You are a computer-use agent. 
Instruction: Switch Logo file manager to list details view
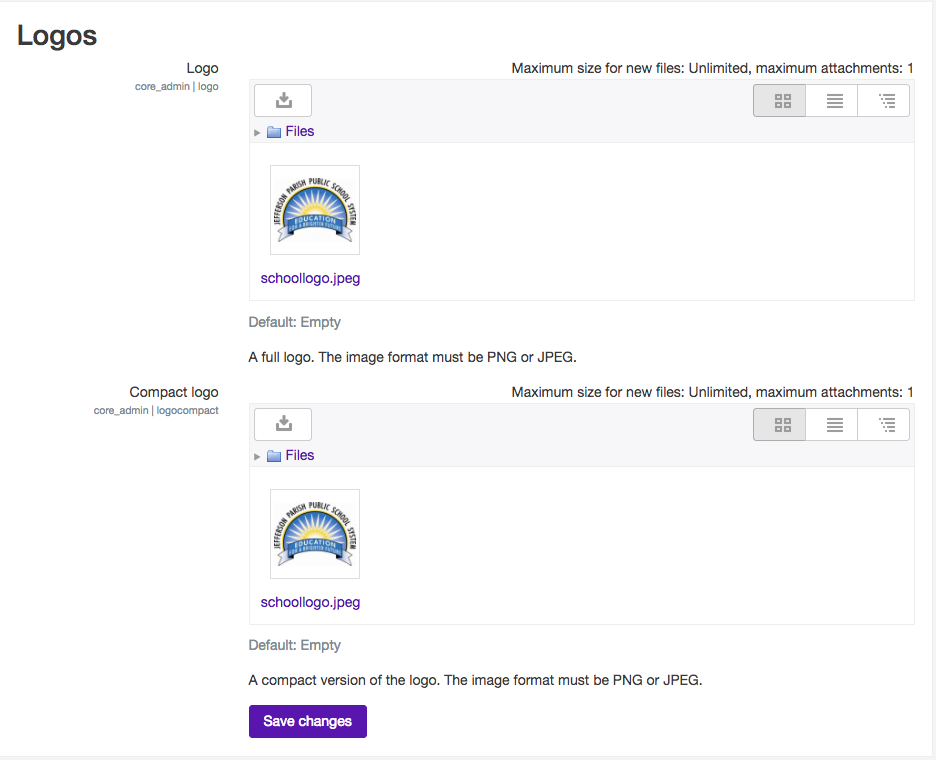coord(832,100)
